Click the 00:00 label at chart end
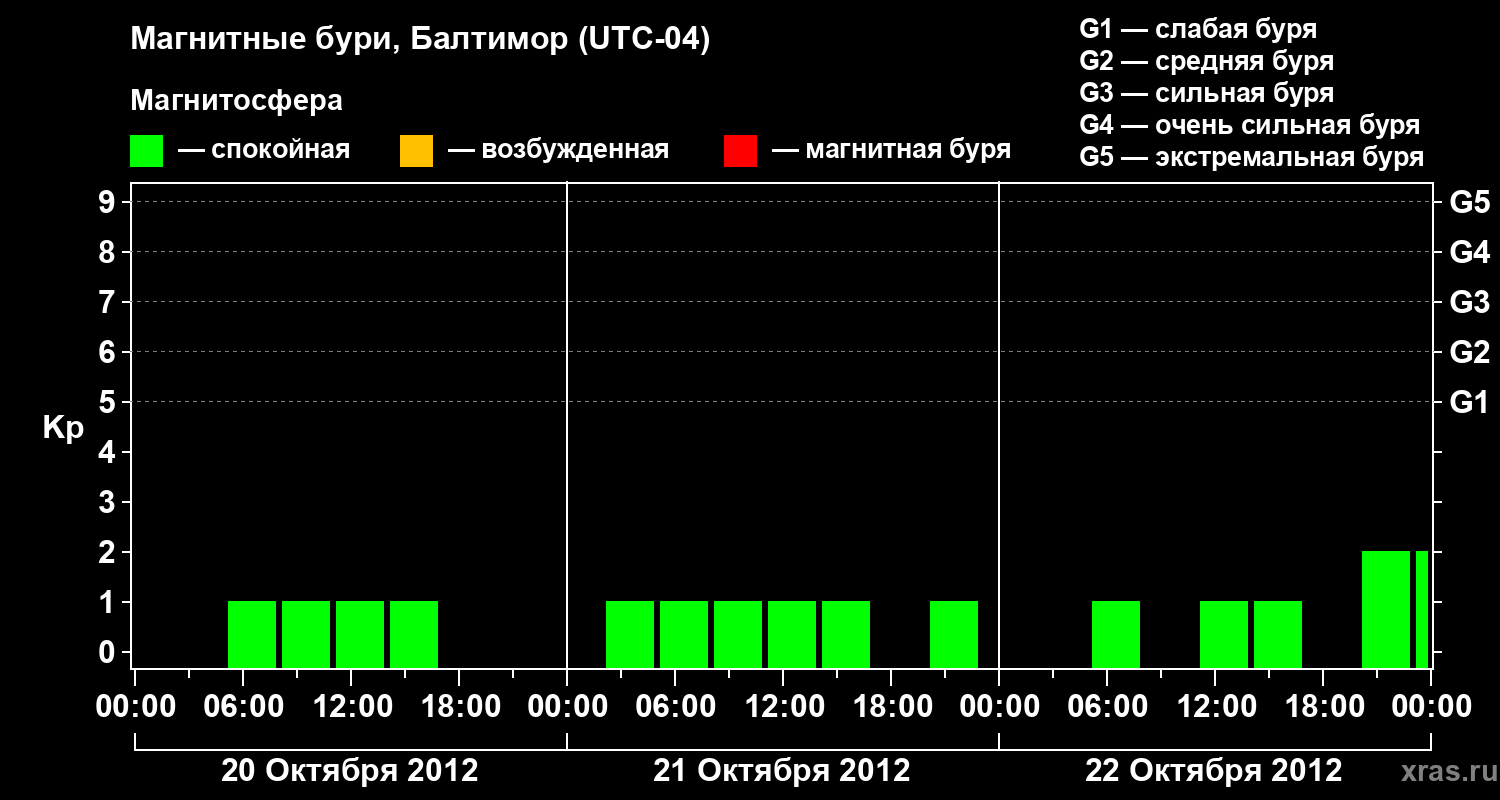Image resolution: width=1500 pixels, height=800 pixels. [1431, 707]
